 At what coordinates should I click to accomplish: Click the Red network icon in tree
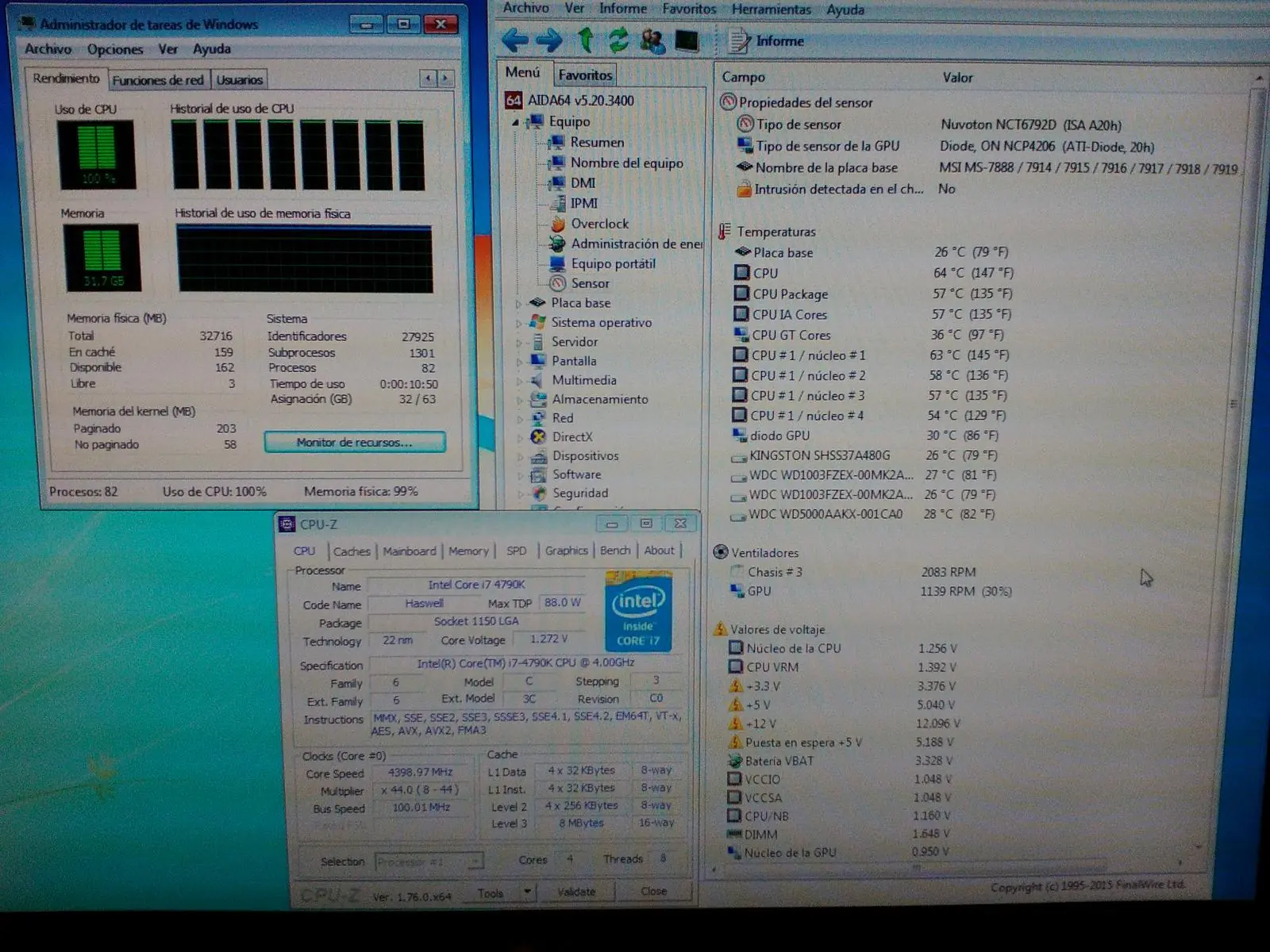pos(538,417)
